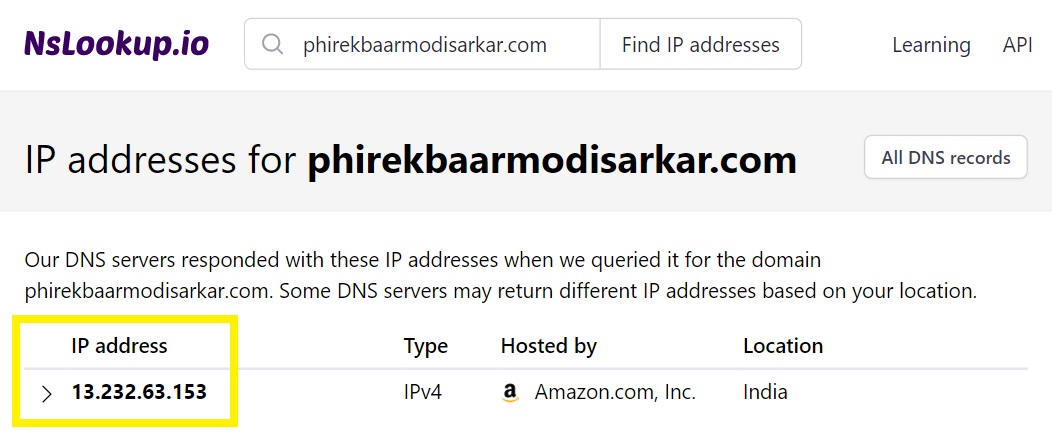Open the Learning menu item

coord(931,45)
